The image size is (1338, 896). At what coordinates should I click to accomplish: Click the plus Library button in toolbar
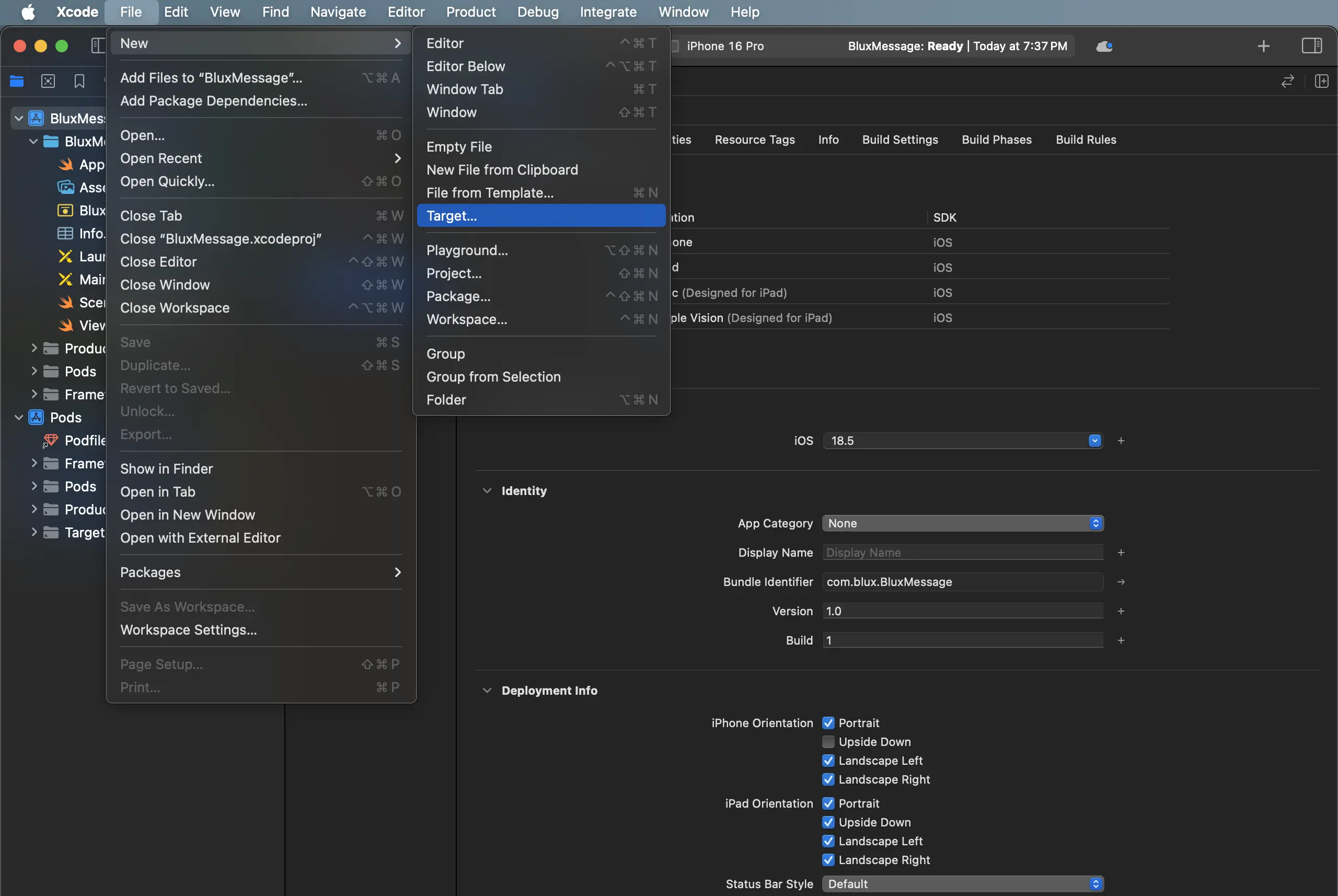pyautogui.click(x=1264, y=45)
